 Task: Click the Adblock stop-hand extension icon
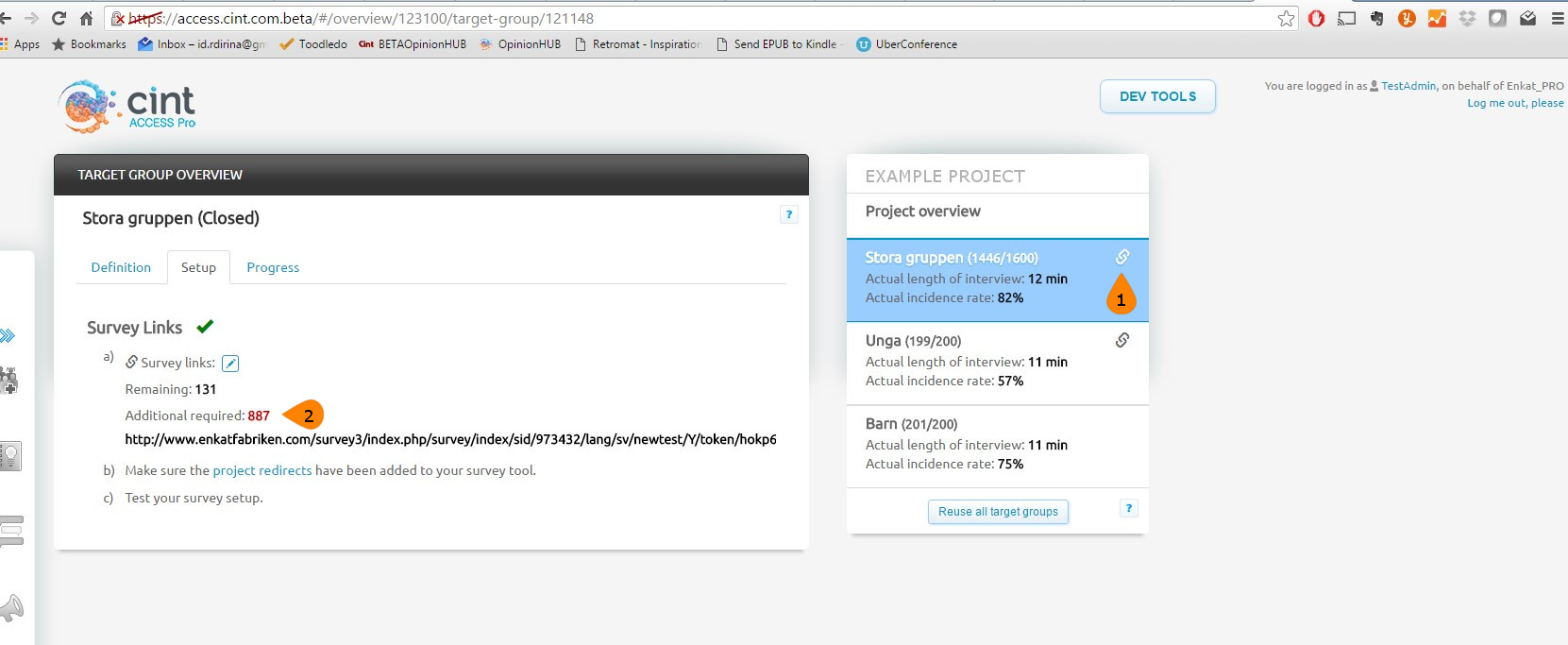click(1316, 18)
